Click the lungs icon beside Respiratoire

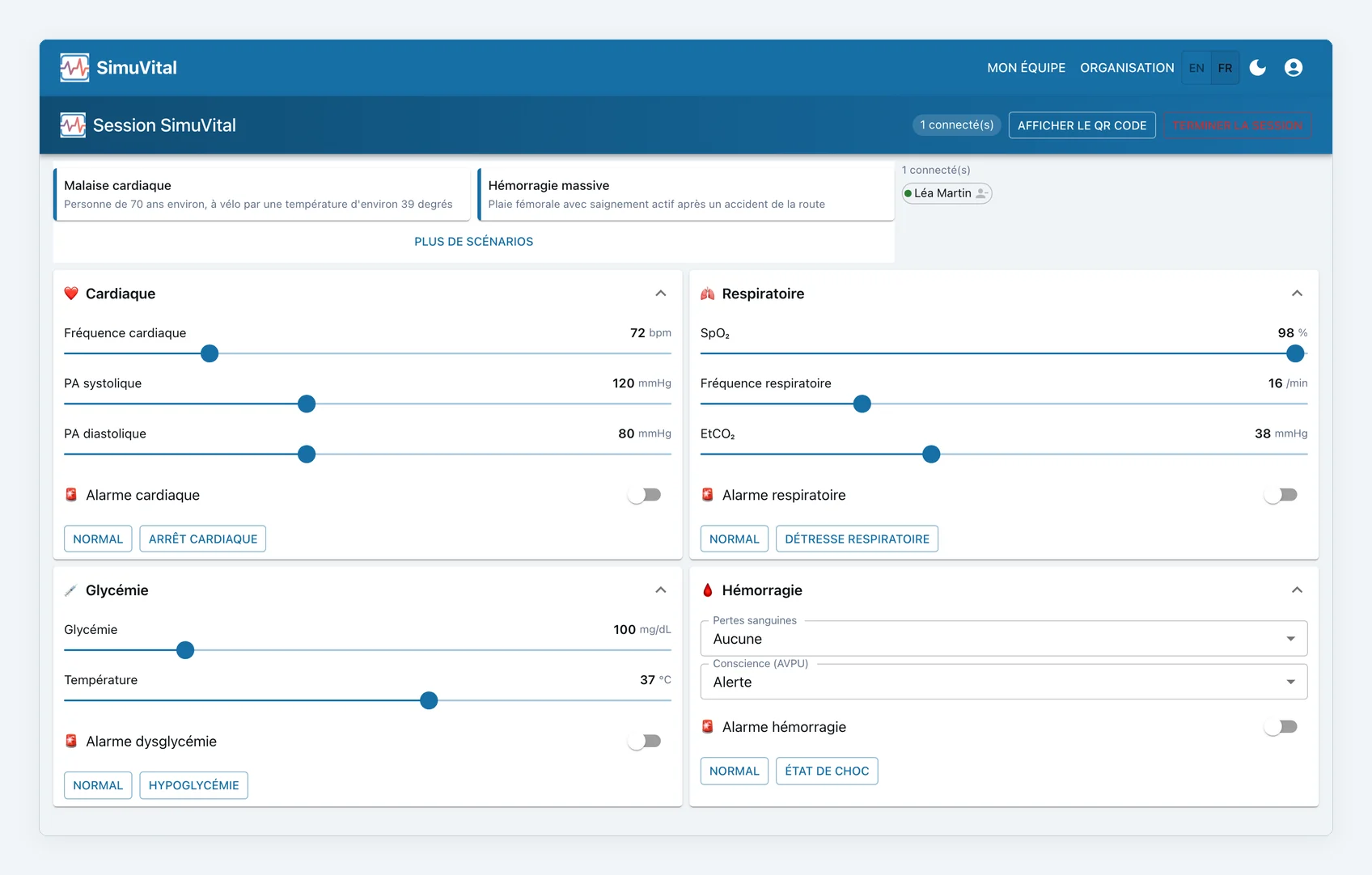pyautogui.click(x=708, y=294)
